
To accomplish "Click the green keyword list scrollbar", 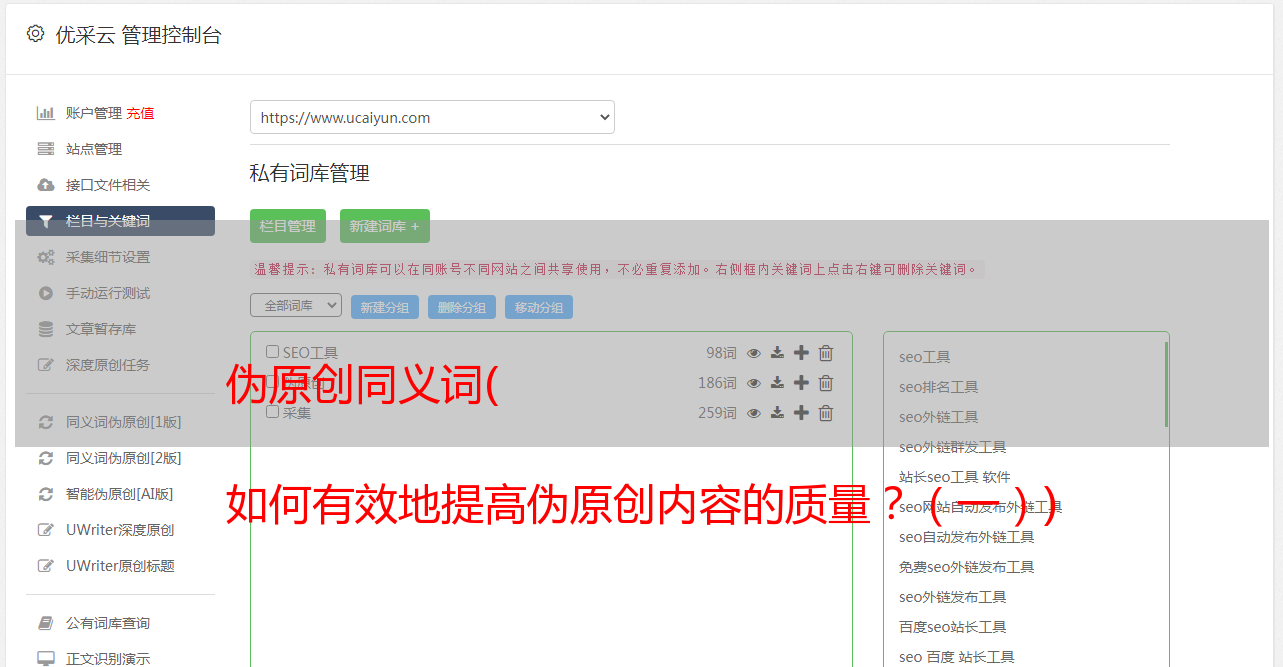I will click(1166, 384).
